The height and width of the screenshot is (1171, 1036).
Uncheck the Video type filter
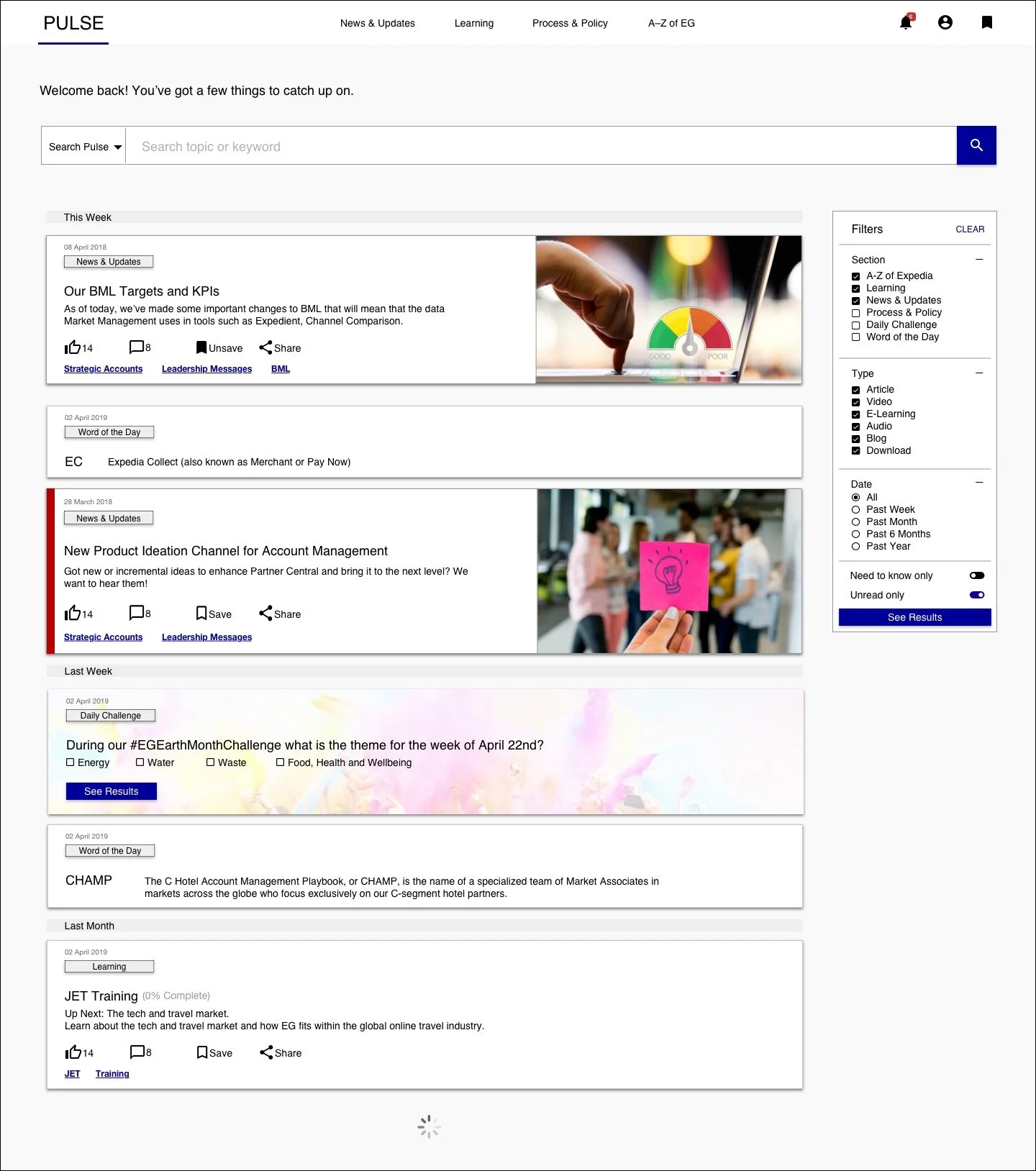tap(856, 402)
